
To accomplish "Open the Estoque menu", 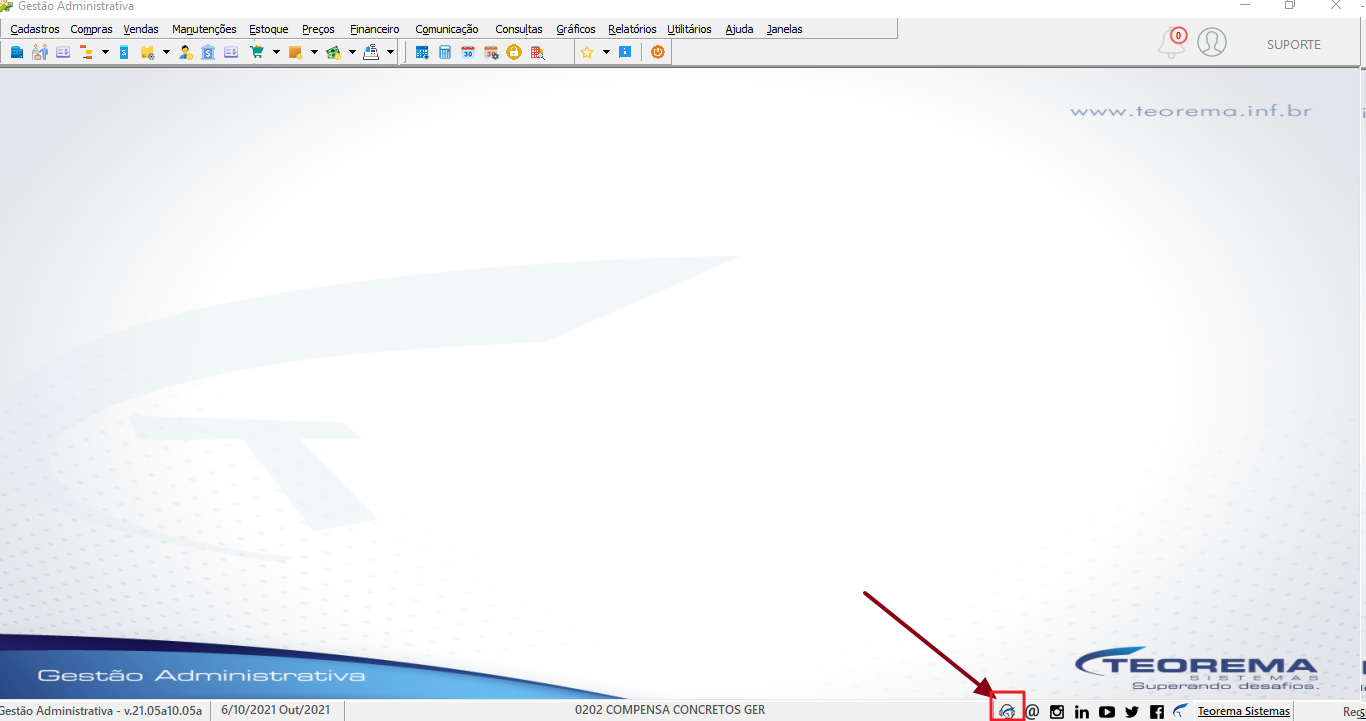I will pyautogui.click(x=269, y=29).
